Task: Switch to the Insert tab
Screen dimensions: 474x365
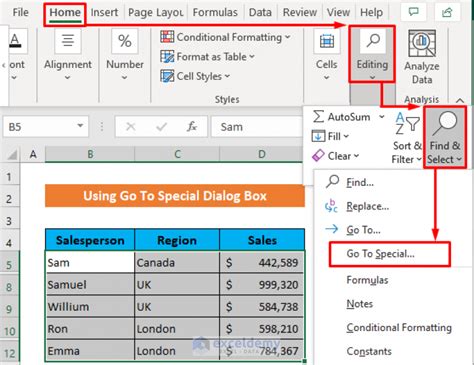Action: pos(104,12)
